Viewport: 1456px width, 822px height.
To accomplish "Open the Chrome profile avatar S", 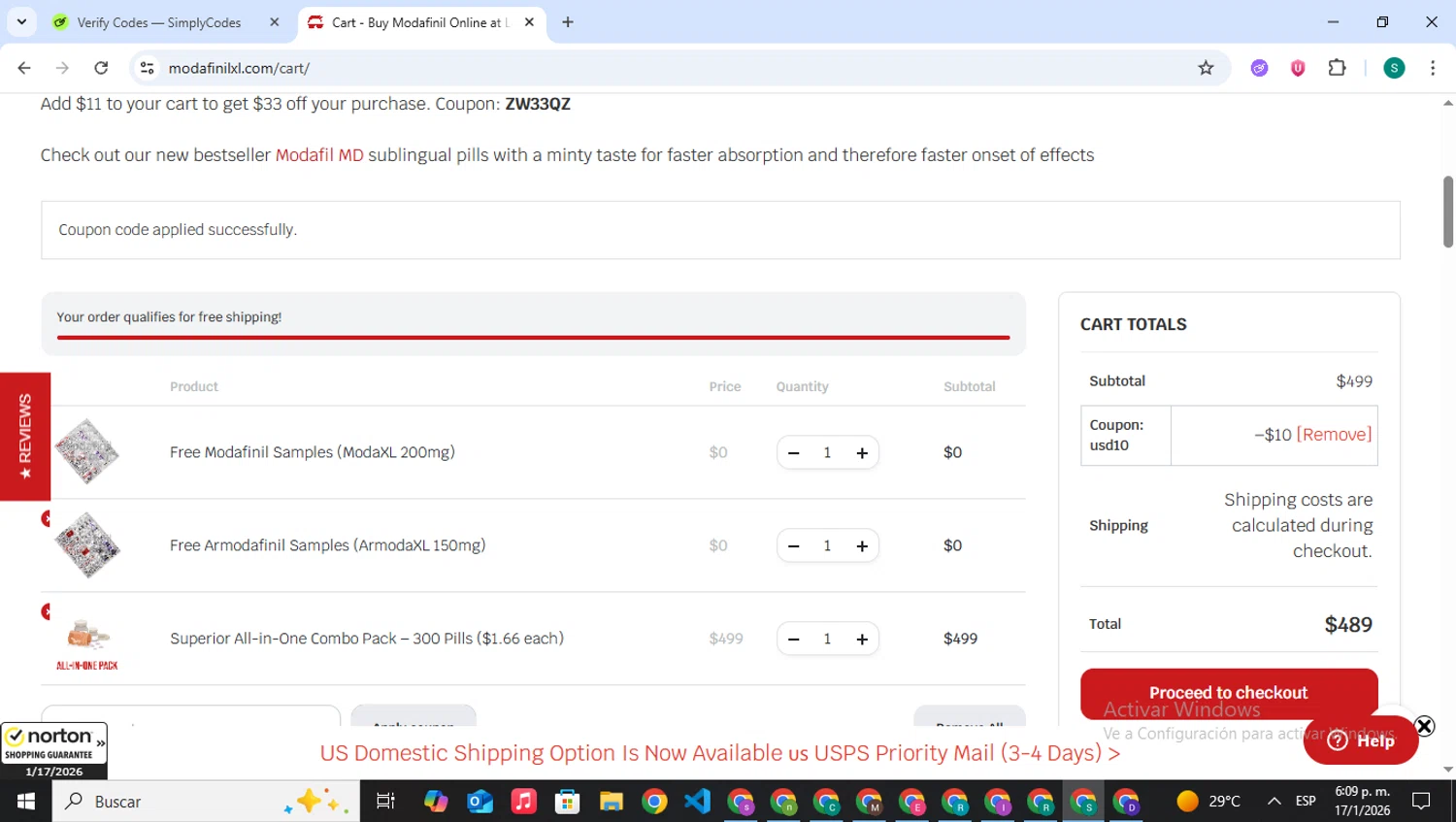I will coord(1394,68).
